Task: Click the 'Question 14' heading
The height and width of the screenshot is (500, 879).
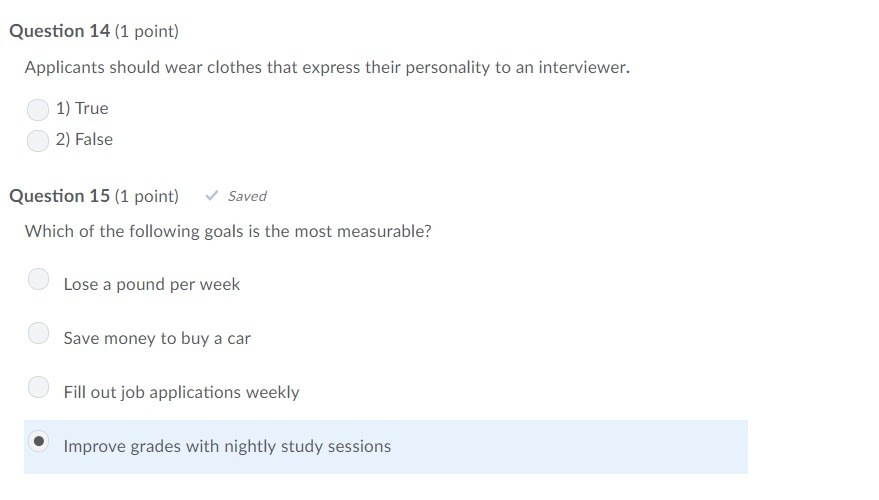Action: tap(59, 31)
